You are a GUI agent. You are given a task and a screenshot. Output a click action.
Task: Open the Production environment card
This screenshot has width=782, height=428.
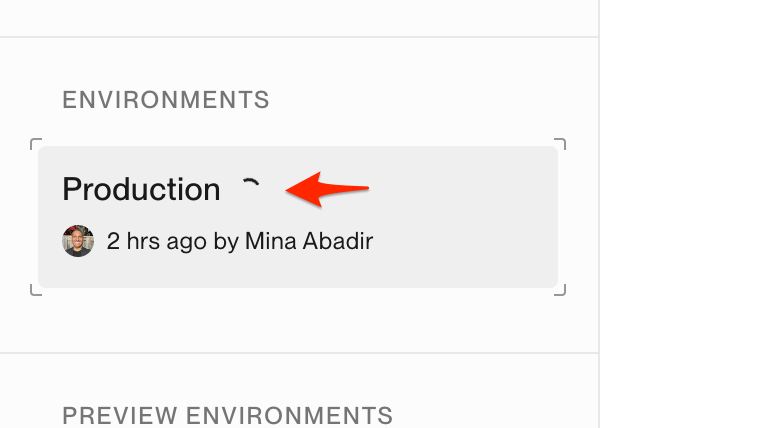[298, 217]
